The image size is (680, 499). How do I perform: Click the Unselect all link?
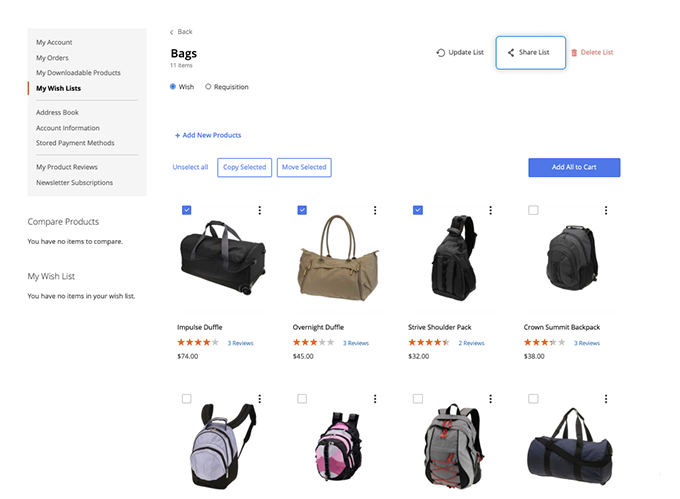(x=190, y=167)
